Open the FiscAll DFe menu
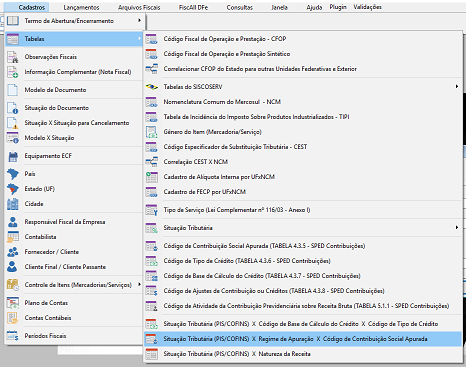 193,7
